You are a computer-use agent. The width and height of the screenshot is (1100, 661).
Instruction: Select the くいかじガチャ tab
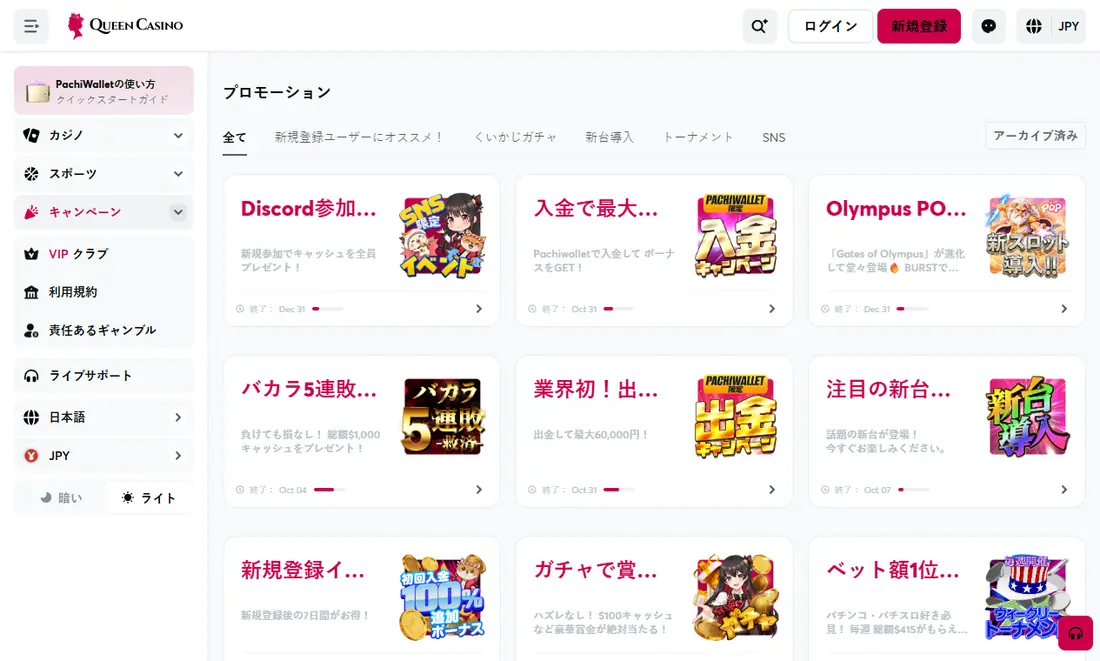click(x=515, y=138)
